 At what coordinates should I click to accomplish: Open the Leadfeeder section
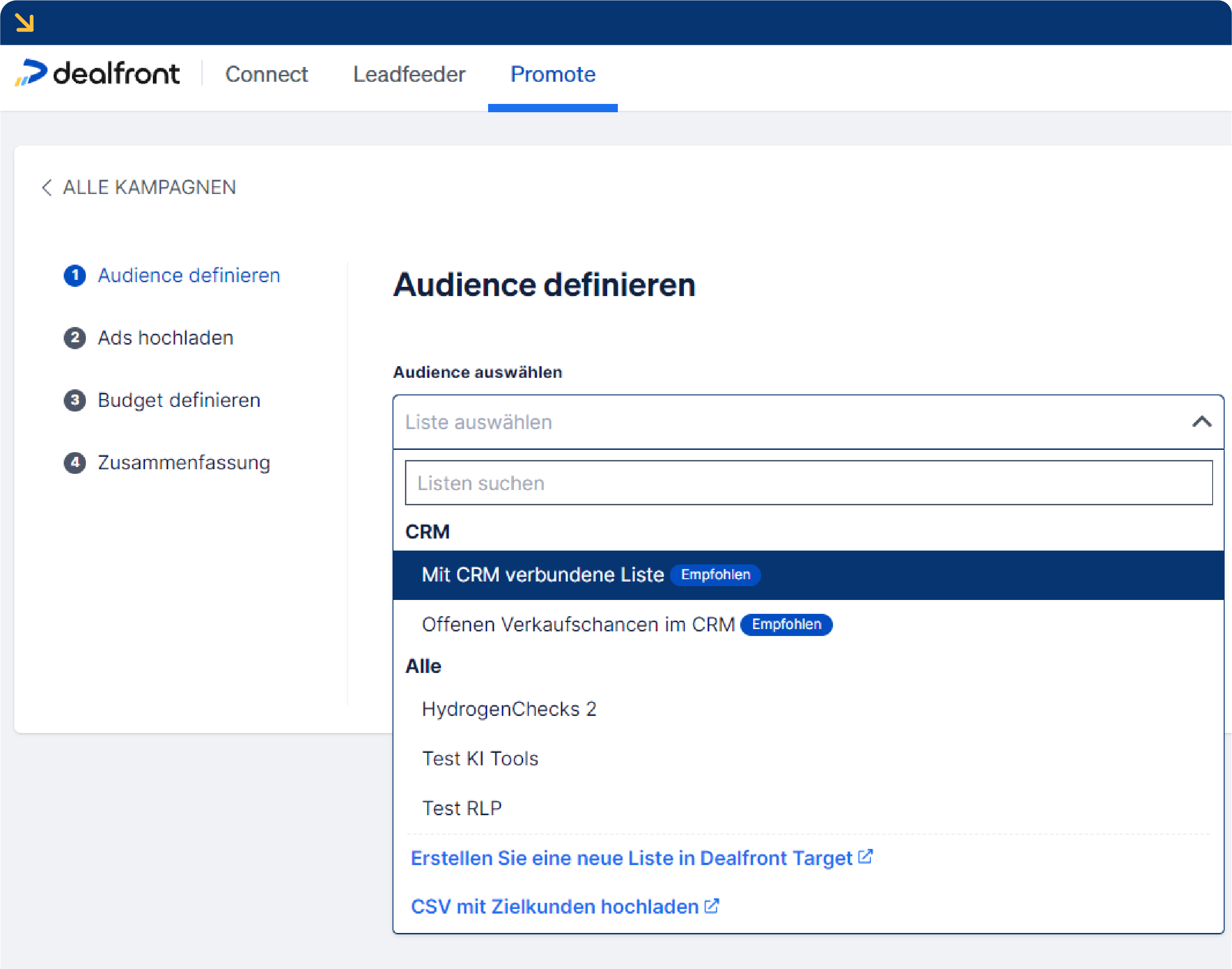coord(409,74)
